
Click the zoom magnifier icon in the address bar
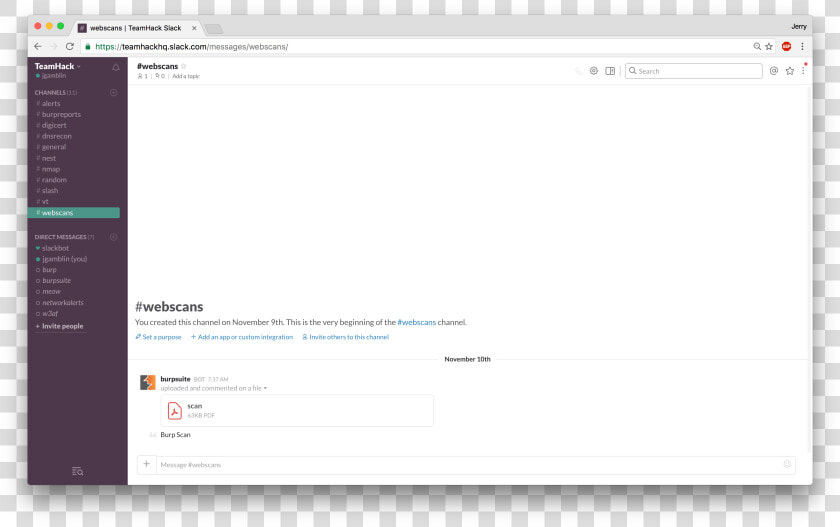757,47
